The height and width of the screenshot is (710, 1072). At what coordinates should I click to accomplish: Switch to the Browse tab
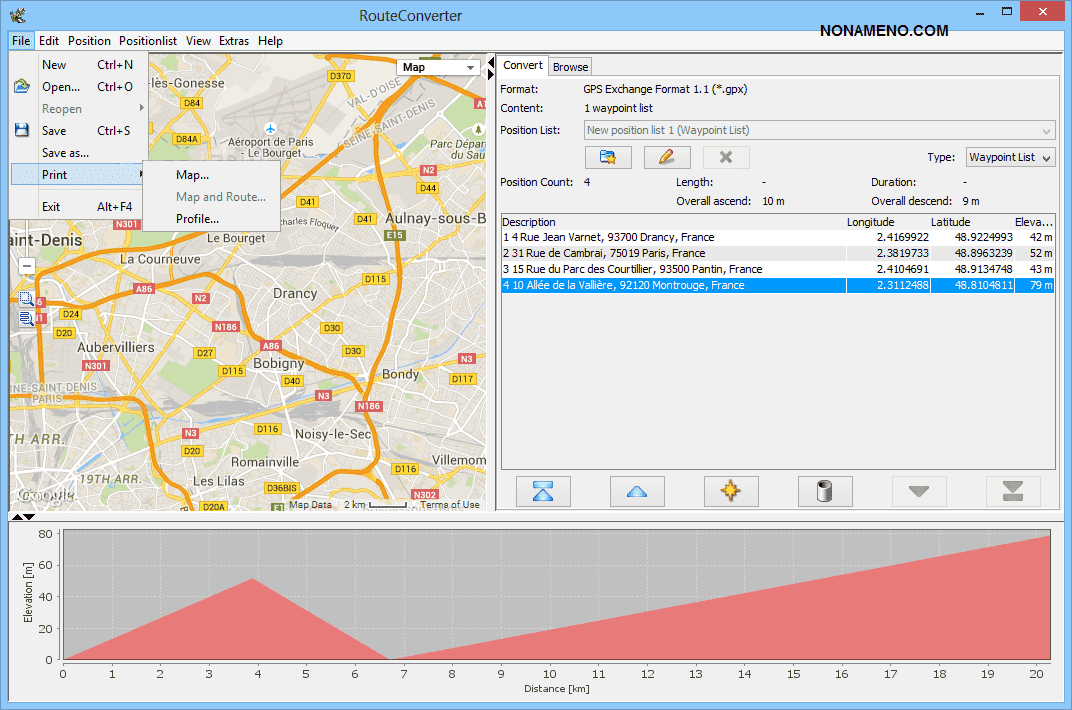pos(570,67)
